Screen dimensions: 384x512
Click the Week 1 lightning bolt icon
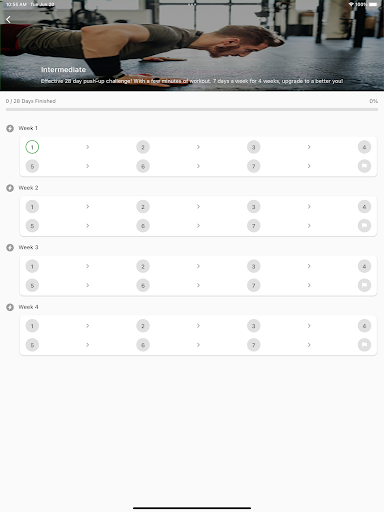point(10,128)
